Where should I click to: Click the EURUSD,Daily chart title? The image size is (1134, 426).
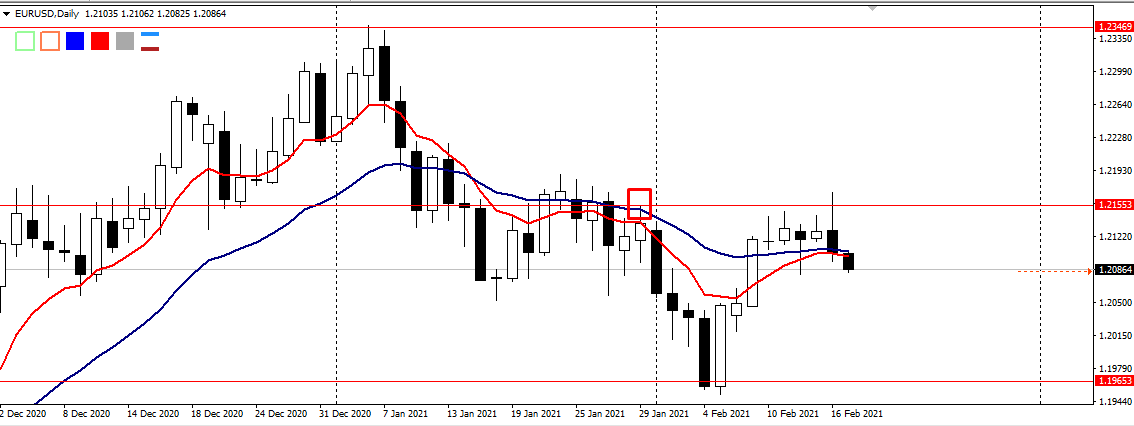click(46, 14)
